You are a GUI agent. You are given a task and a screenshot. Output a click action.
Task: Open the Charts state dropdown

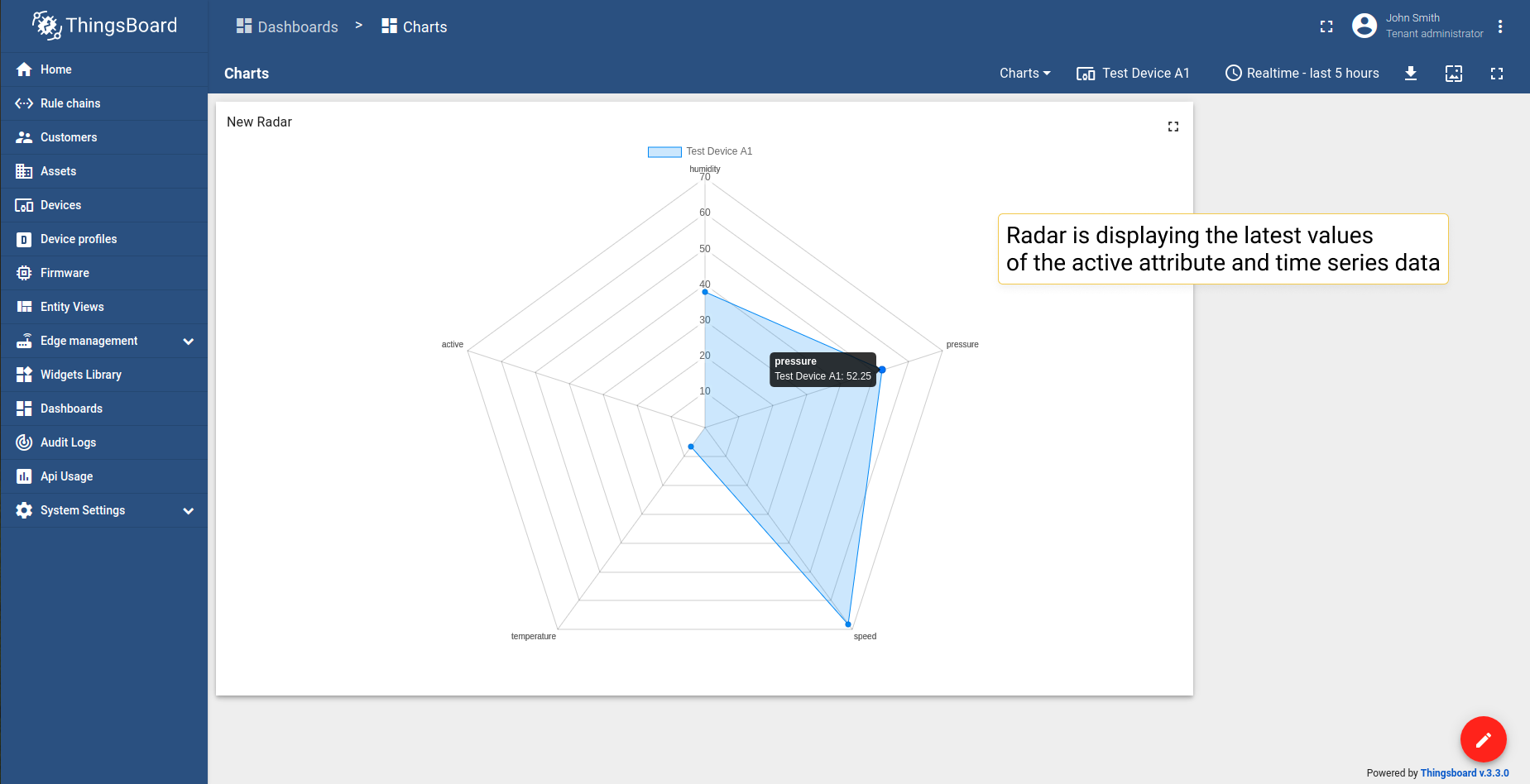[x=1024, y=74]
